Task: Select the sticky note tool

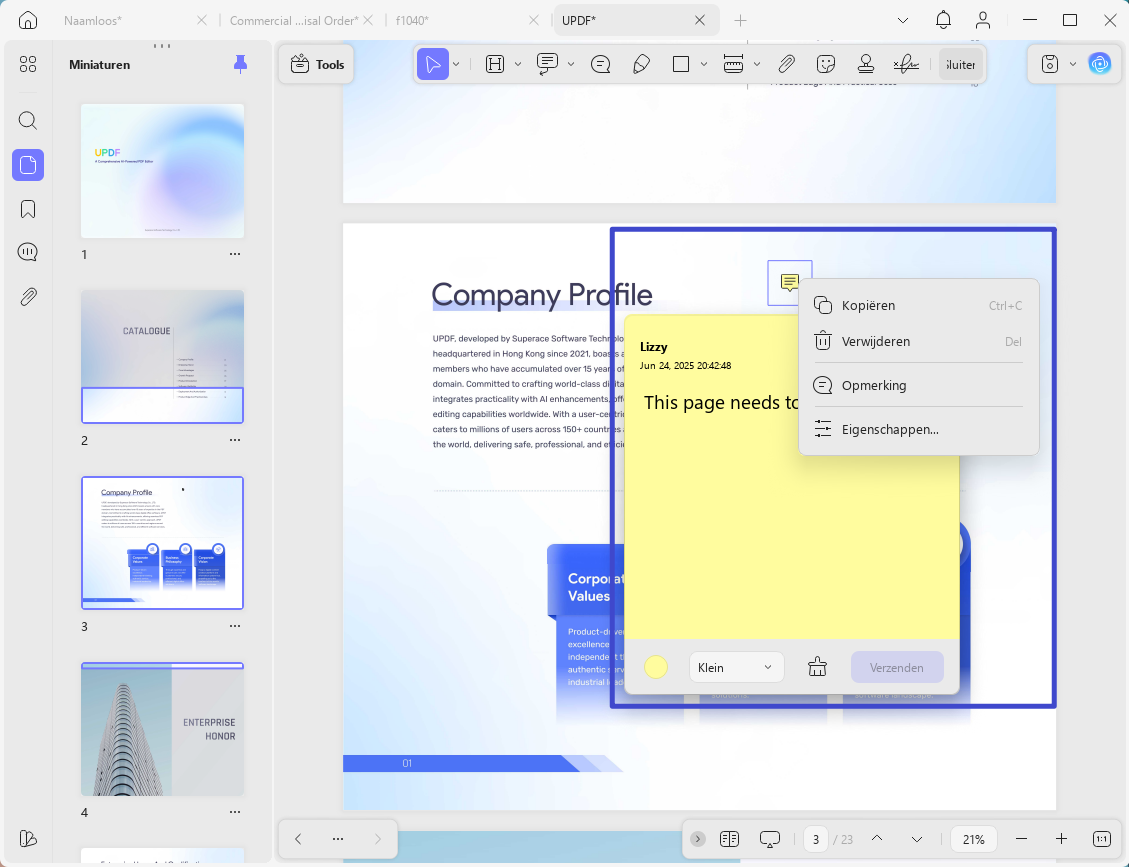Action: tap(601, 64)
